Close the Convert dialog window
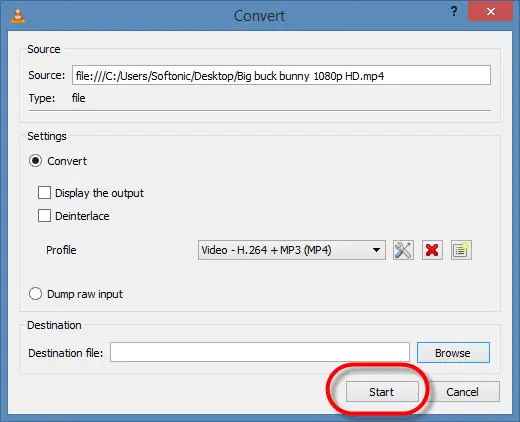The width and height of the screenshot is (520, 422). click(x=491, y=12)
